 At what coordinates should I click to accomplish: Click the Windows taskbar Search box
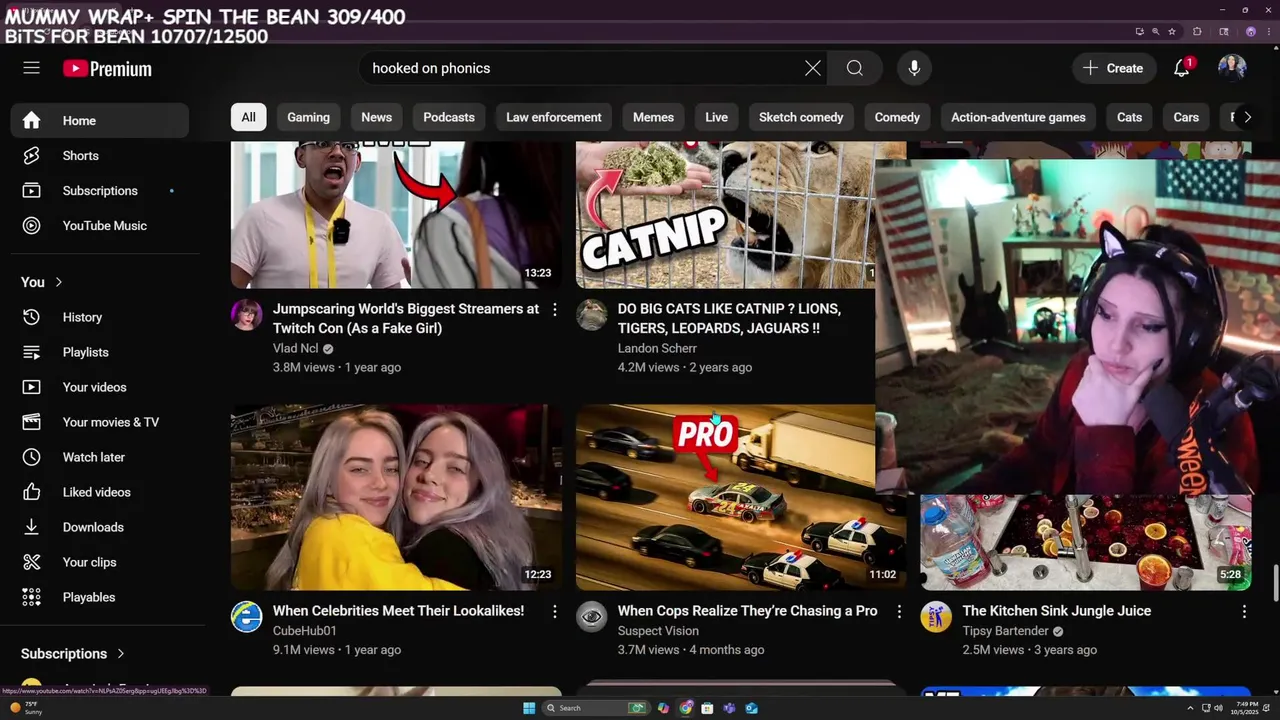coord(595,708)
